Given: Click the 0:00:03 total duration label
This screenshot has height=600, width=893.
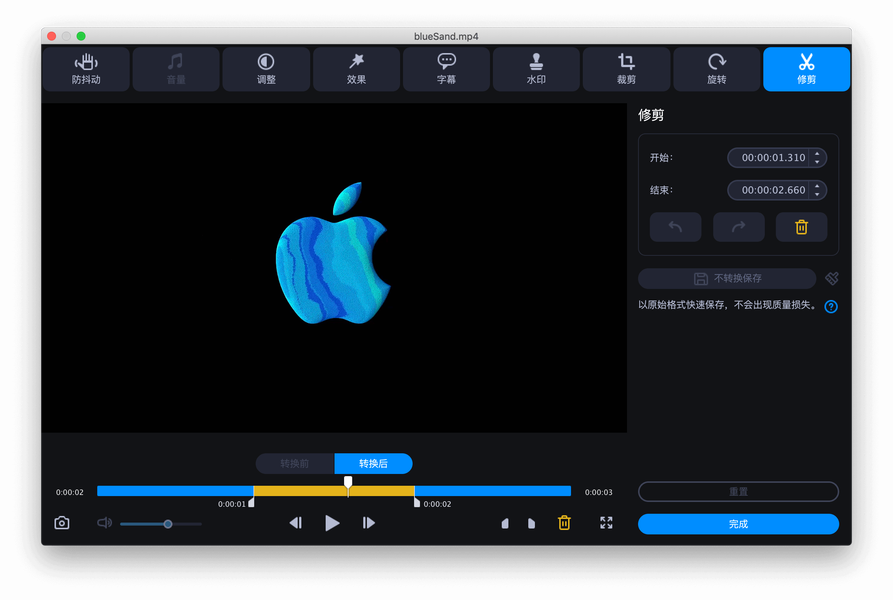Looking at the screenshot, I should pos(599,492).
